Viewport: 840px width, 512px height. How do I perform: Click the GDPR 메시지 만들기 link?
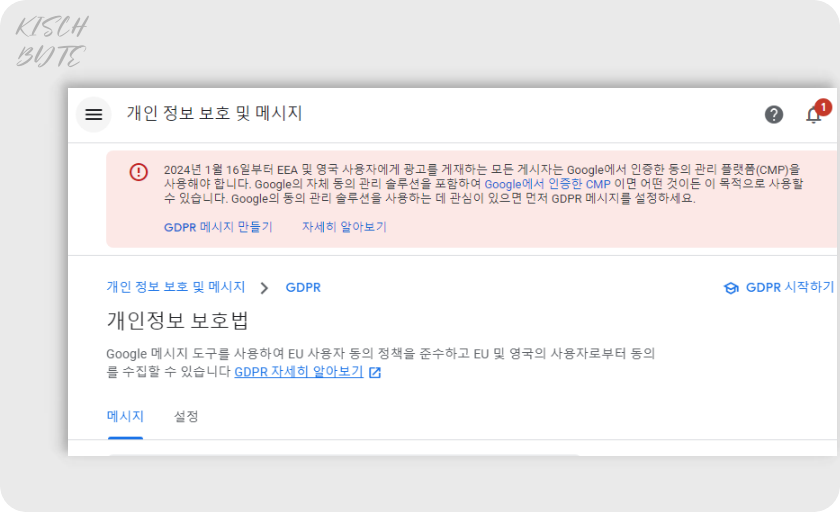coord(218,227)
